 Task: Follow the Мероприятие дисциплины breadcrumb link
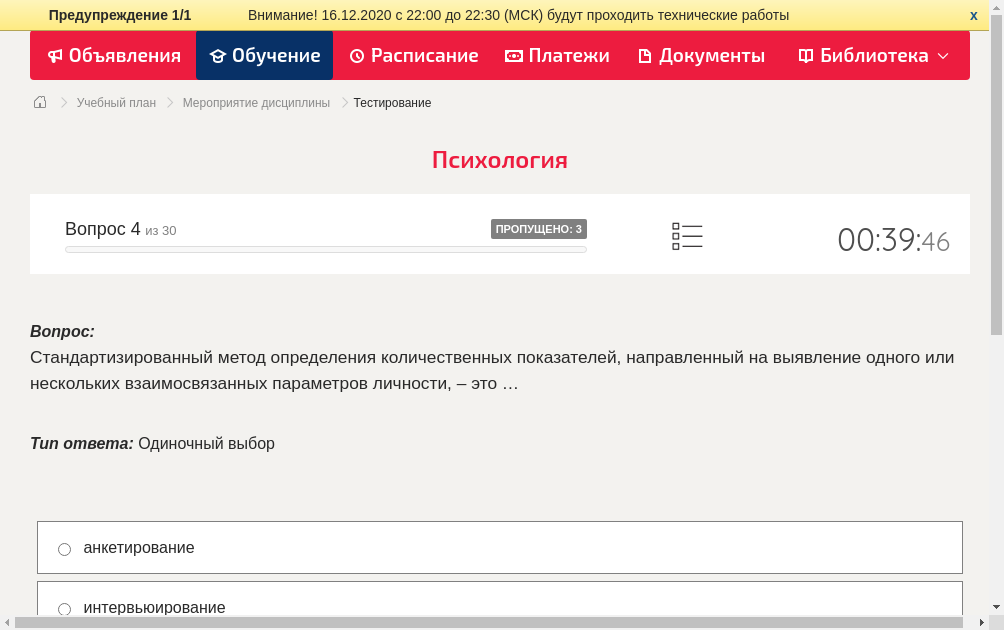254,102
